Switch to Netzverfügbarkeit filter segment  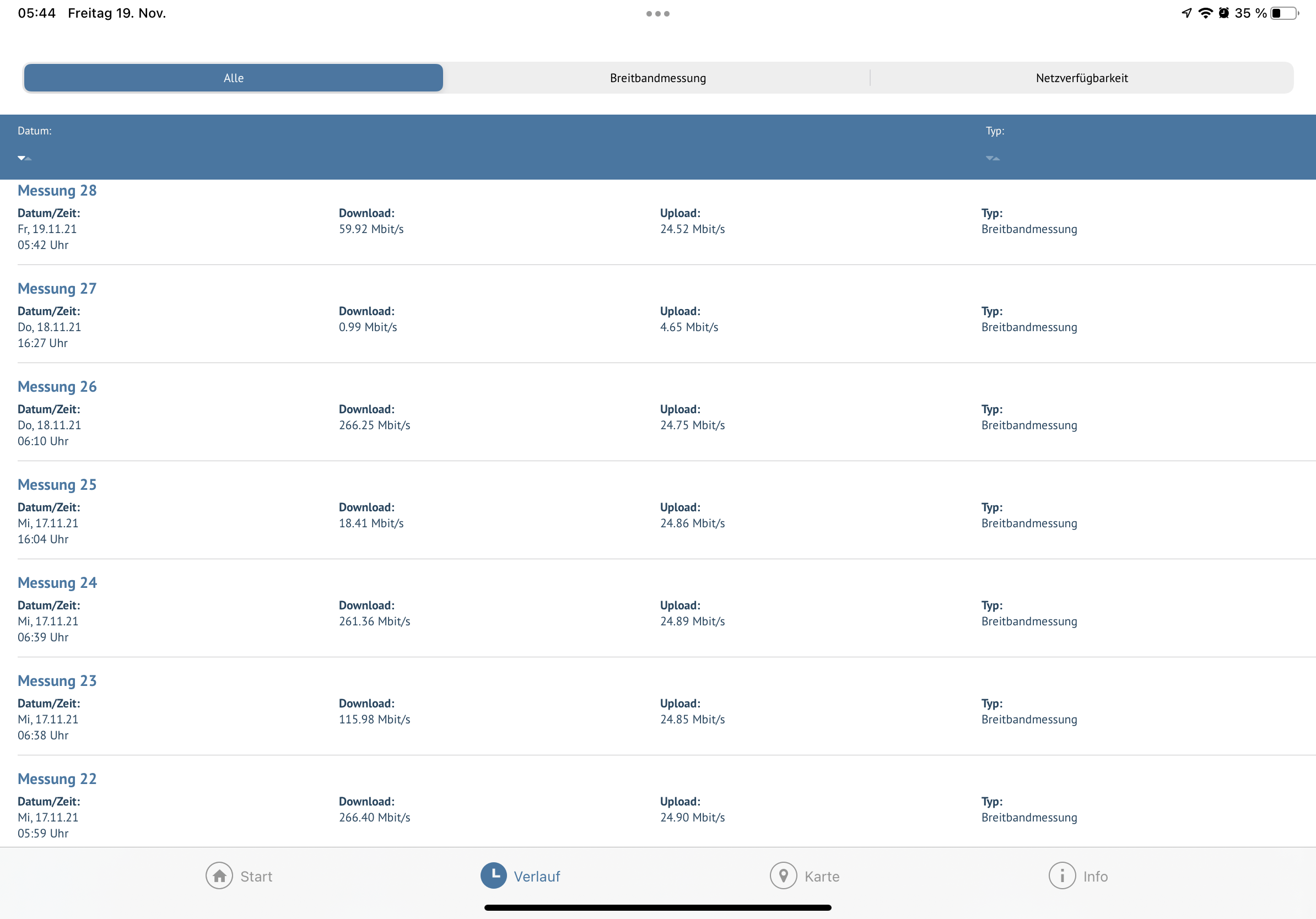(x=1081, y=78)
